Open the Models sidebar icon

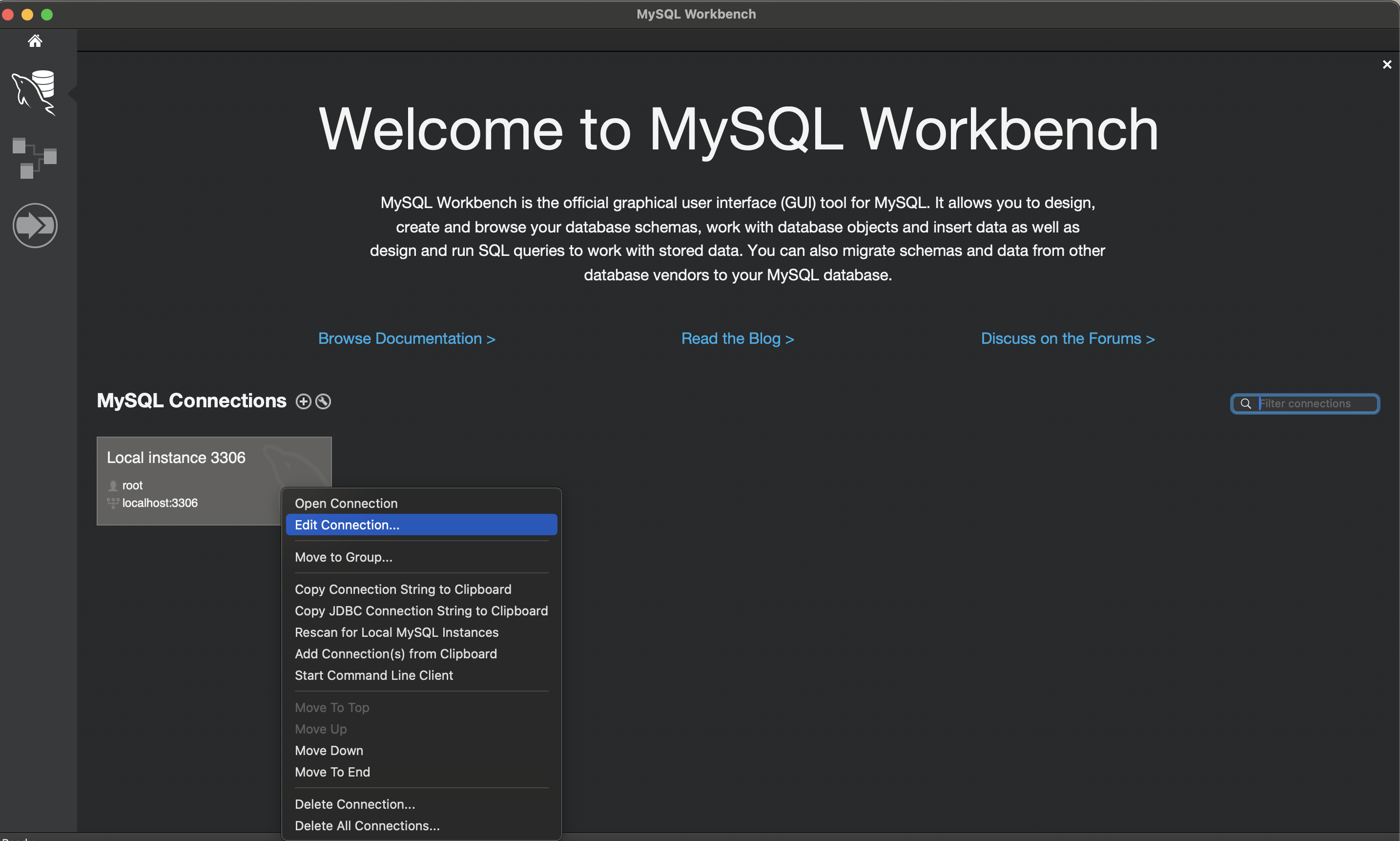coord(35,158)
